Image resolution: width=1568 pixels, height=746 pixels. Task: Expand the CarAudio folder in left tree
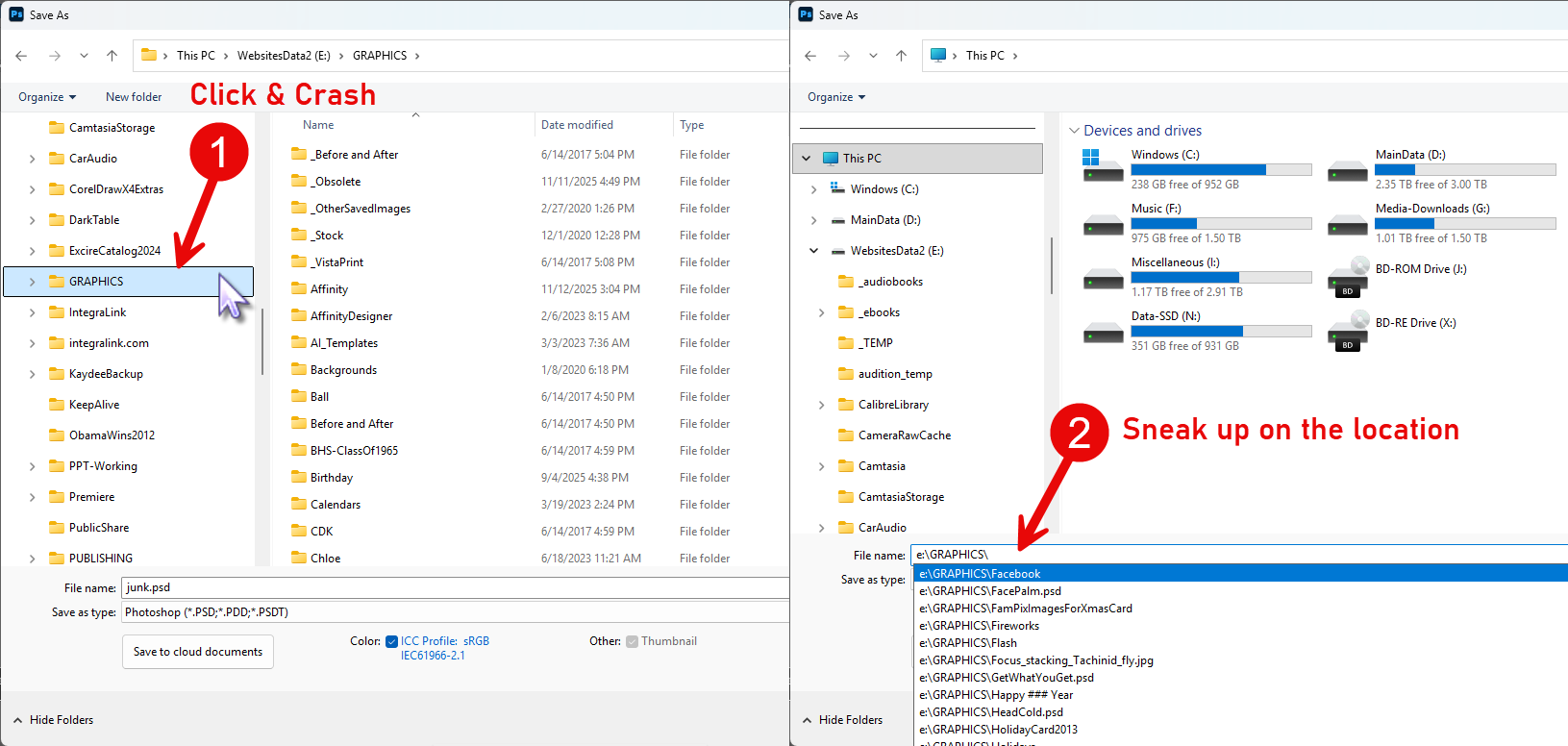pyautogui.click(x=33, y=159)
